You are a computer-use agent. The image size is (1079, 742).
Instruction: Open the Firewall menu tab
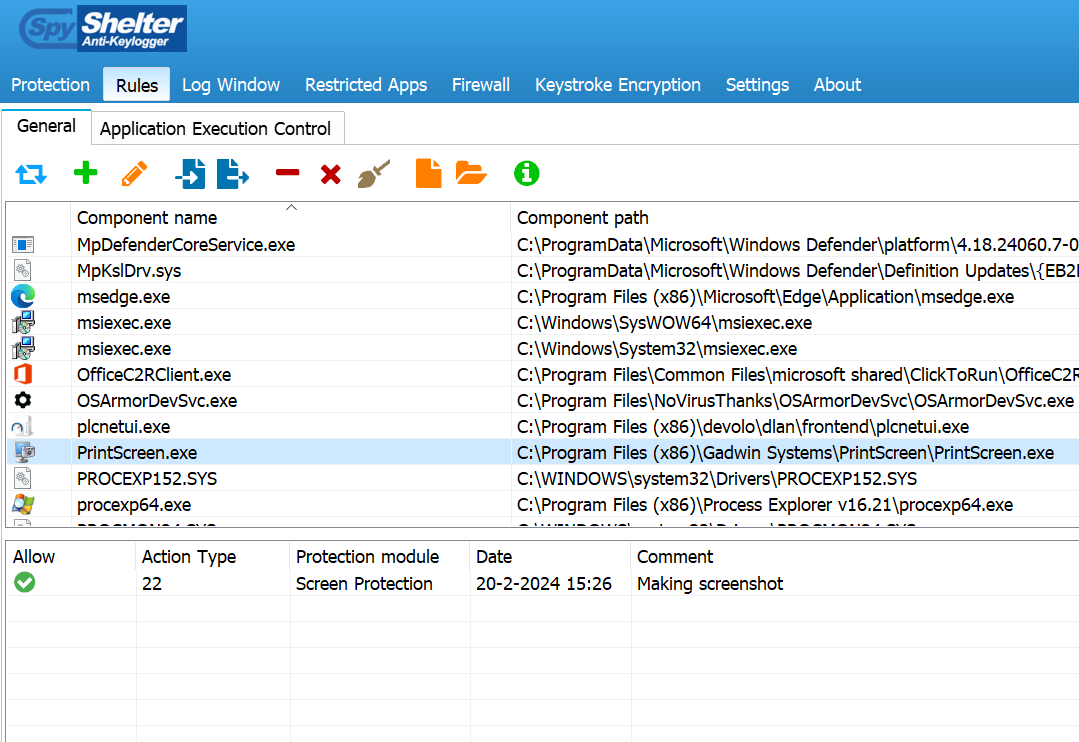[x=480, y=85]
